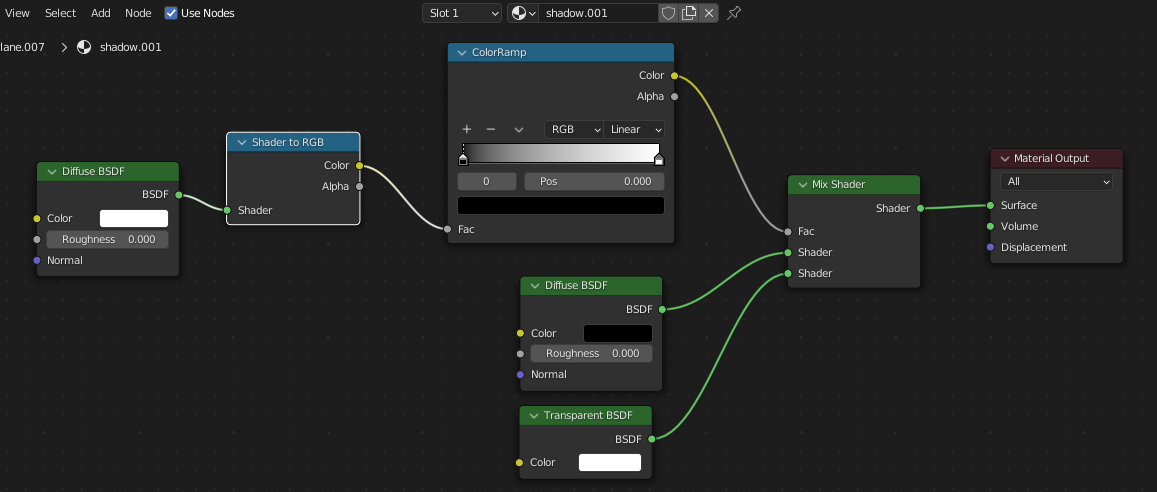Click the fake user shield icon
The image size is (1157, 492).
click(668, 13)
